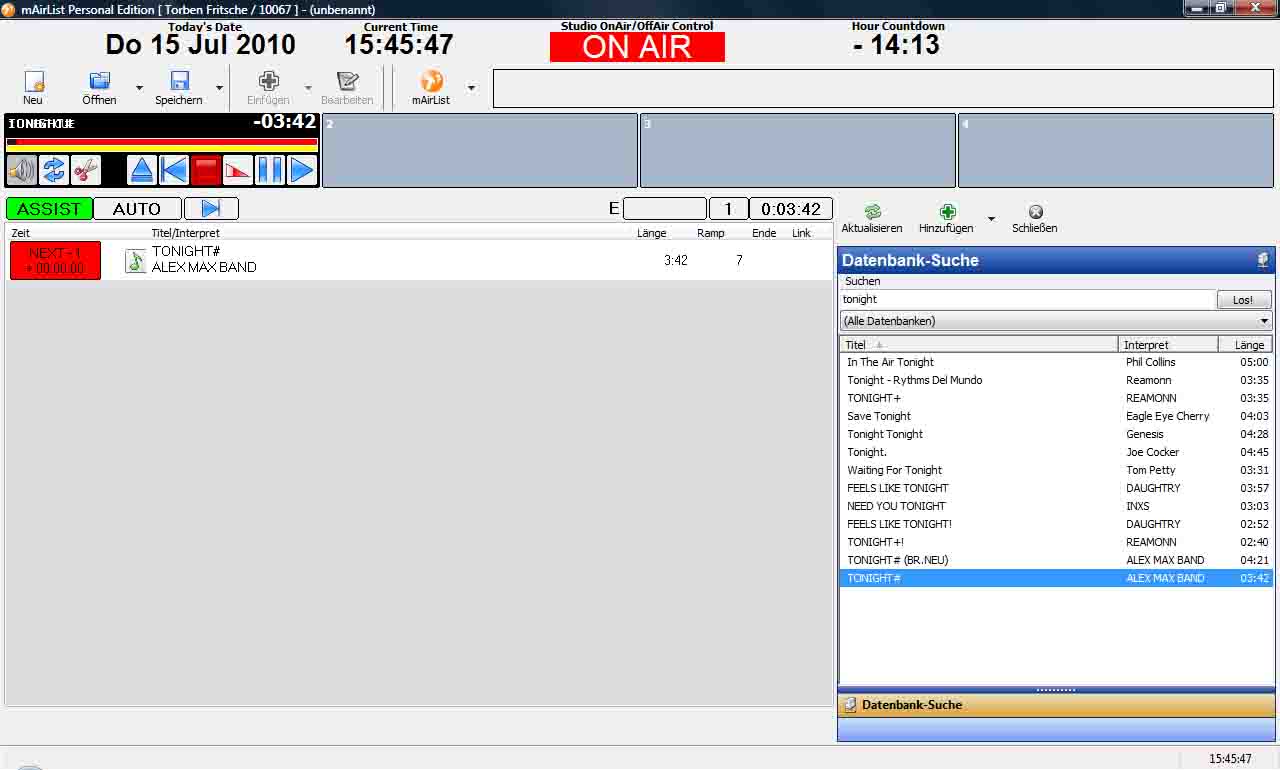
Task: Click the Öffnen folder icon
Action: (99, 81)
